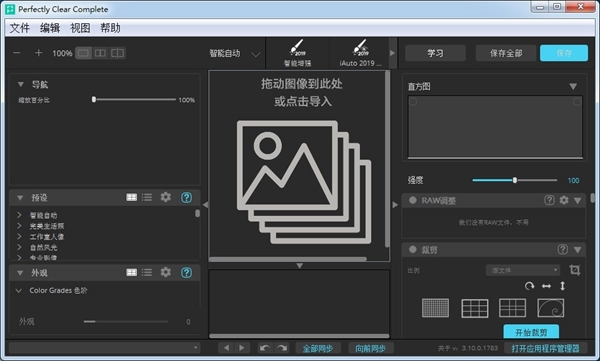
Task: Expand the 智能自动 preset group
Action: (19, 215)
